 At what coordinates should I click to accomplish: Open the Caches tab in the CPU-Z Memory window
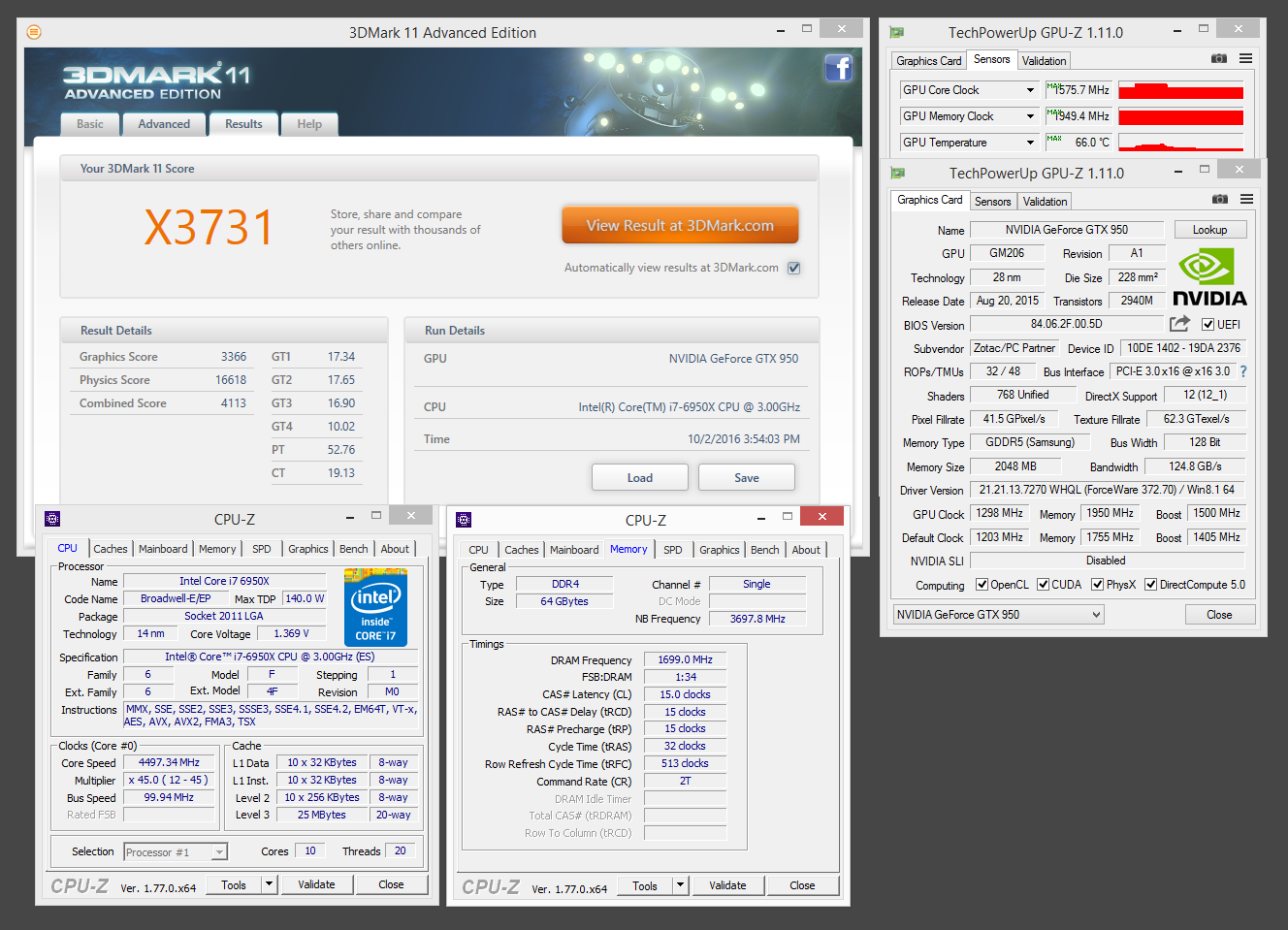point(521,550)
